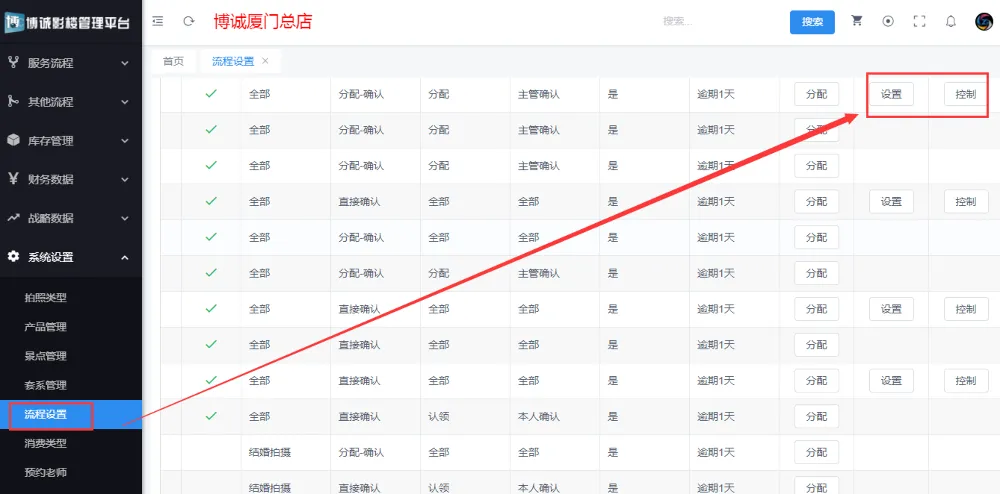This screenshot has width=1000, height=494.
Task: Collapse the 系统设置 menu
Action: [70, 257]
